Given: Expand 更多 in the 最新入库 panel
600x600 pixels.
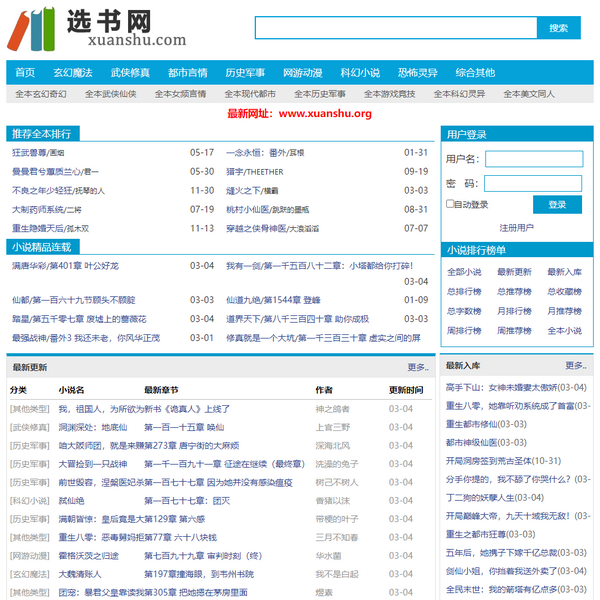Looking at the screenshot, I should pos(575,366).
